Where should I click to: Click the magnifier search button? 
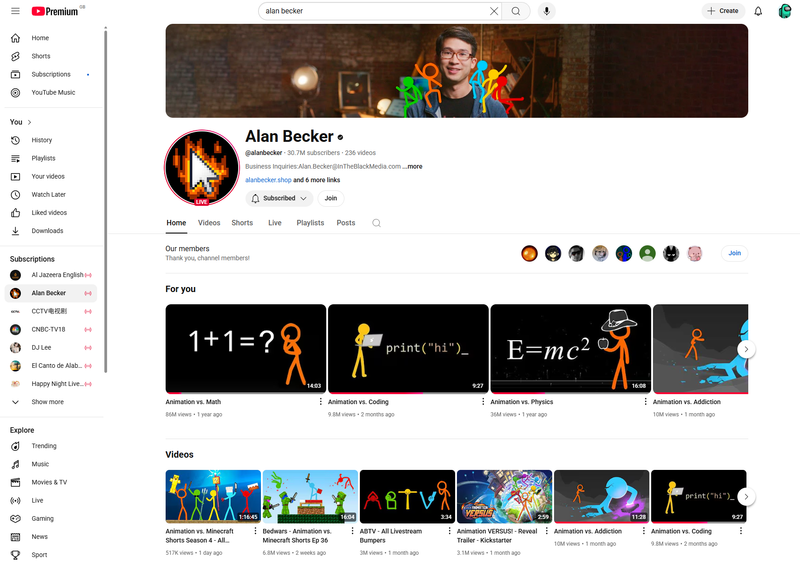[x=516, y=11]
